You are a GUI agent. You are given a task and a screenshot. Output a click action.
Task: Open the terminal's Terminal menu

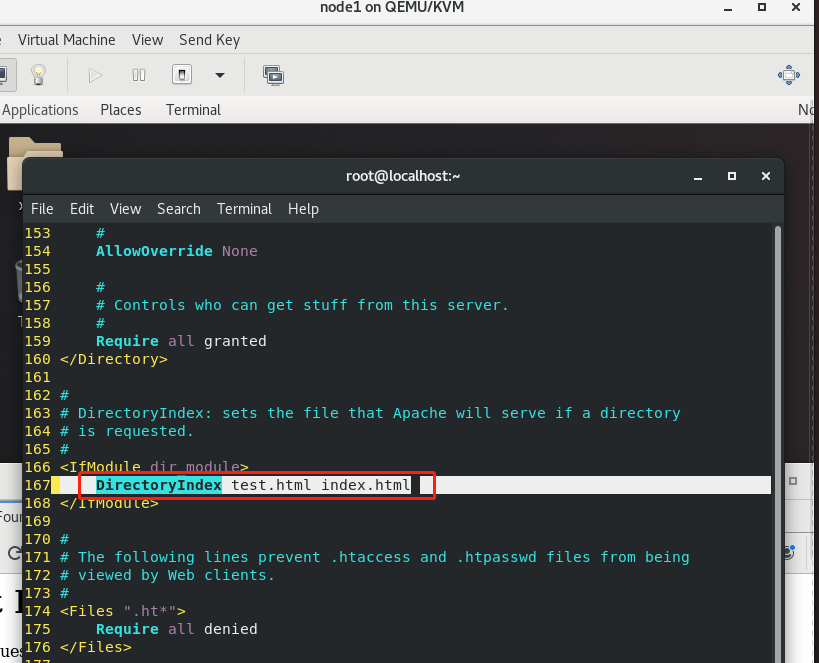244,209
